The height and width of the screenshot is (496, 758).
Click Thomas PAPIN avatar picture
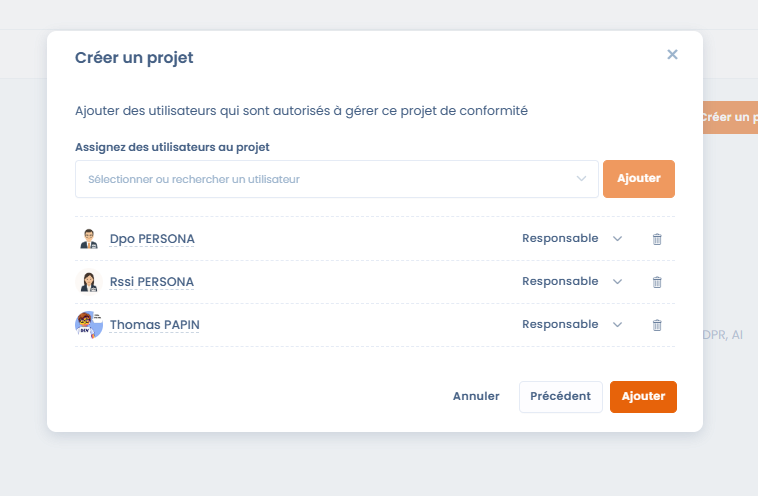point(89,325)
